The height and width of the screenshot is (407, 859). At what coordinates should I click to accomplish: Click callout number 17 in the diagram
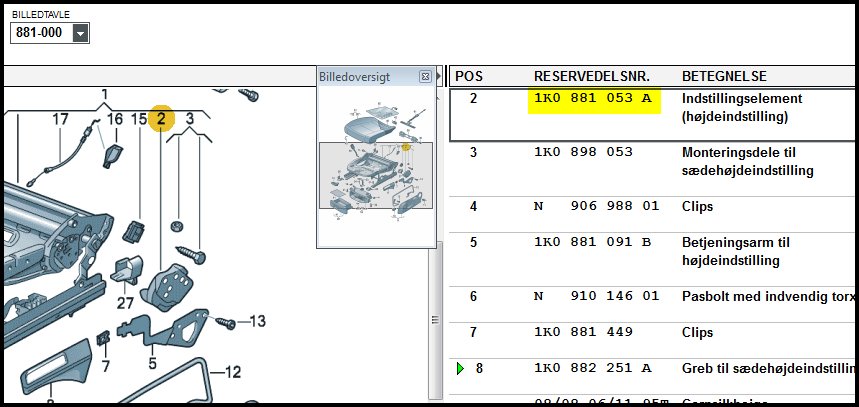[x=60, y=120]
